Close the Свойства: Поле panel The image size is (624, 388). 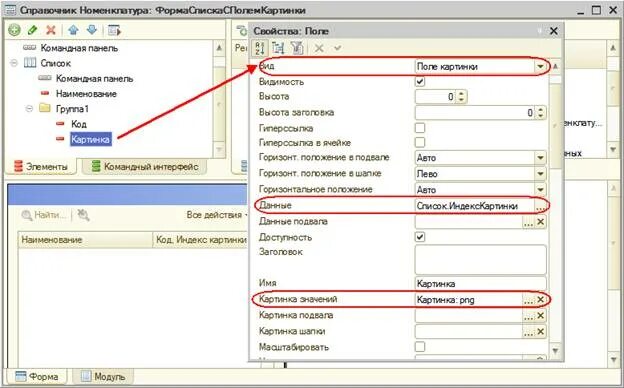(x=554, y=31)
